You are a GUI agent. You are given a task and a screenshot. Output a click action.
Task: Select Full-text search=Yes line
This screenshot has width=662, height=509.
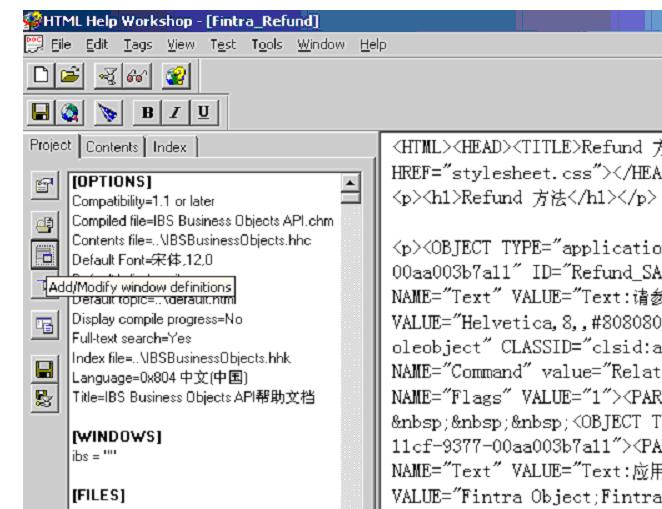[x=132, y=338]
